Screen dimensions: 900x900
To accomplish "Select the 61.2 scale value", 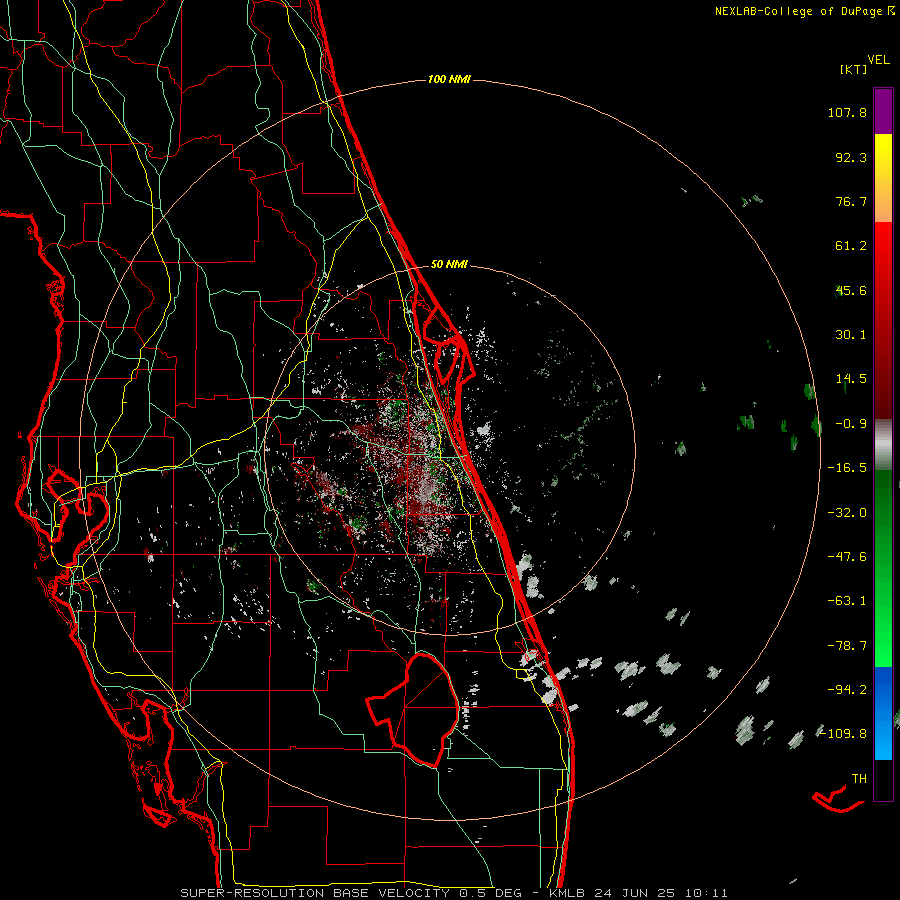I will 851,246.
